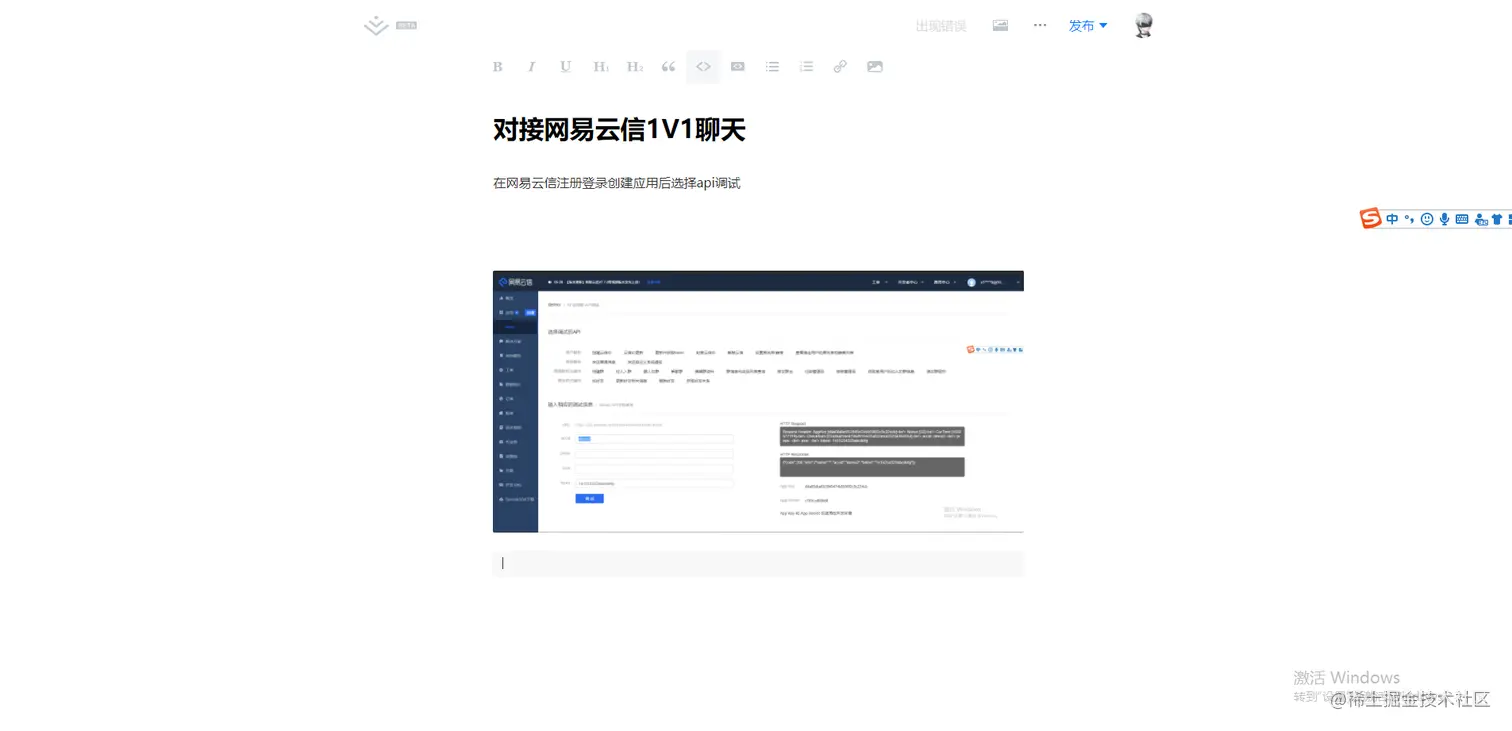Screen dimensions: 1512x731
Task: Click the article title 对接网易云信1V1聊天
Action: pos(619,130)
